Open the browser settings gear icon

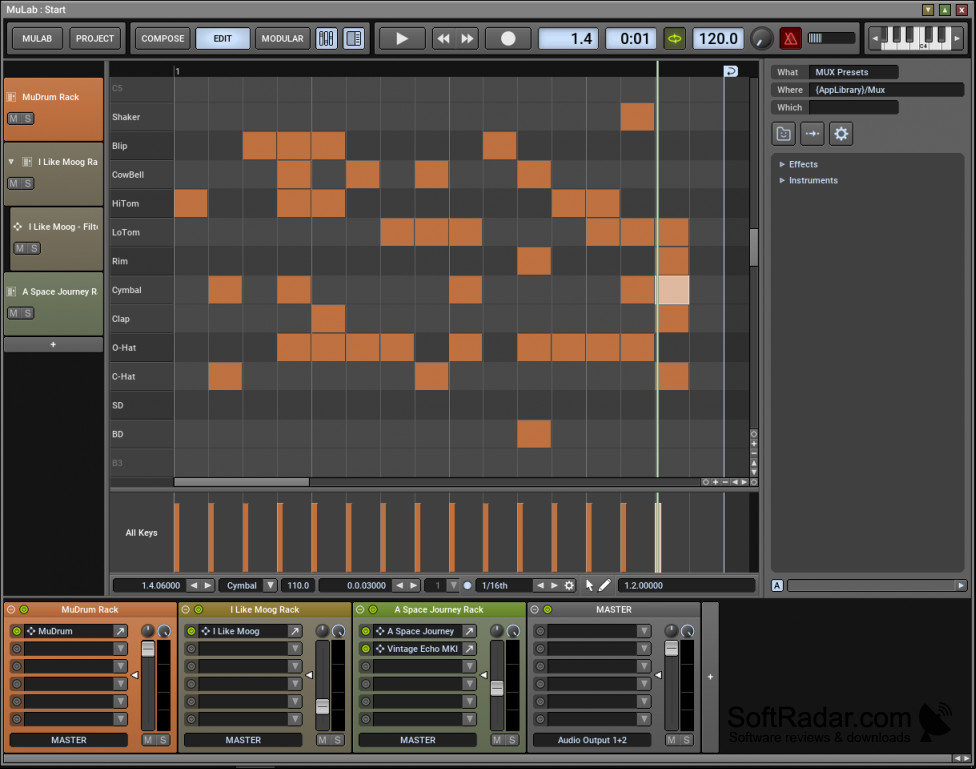point(841,134)
